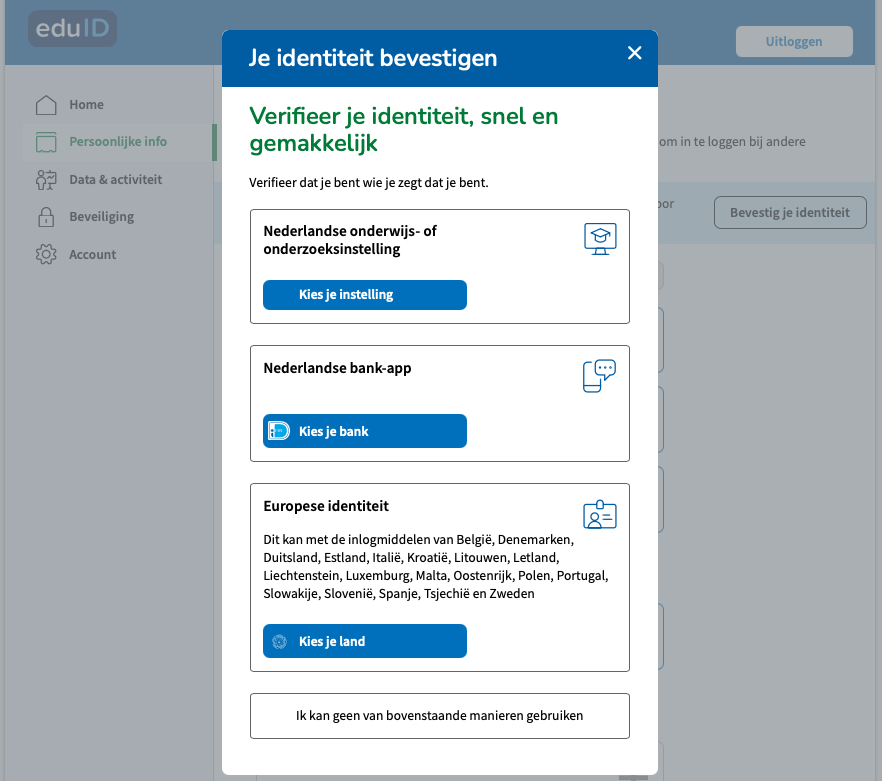Click the Data & activiteit people icon
The height and width of the screenshot is (781, 882).
(x=46, y=179)
